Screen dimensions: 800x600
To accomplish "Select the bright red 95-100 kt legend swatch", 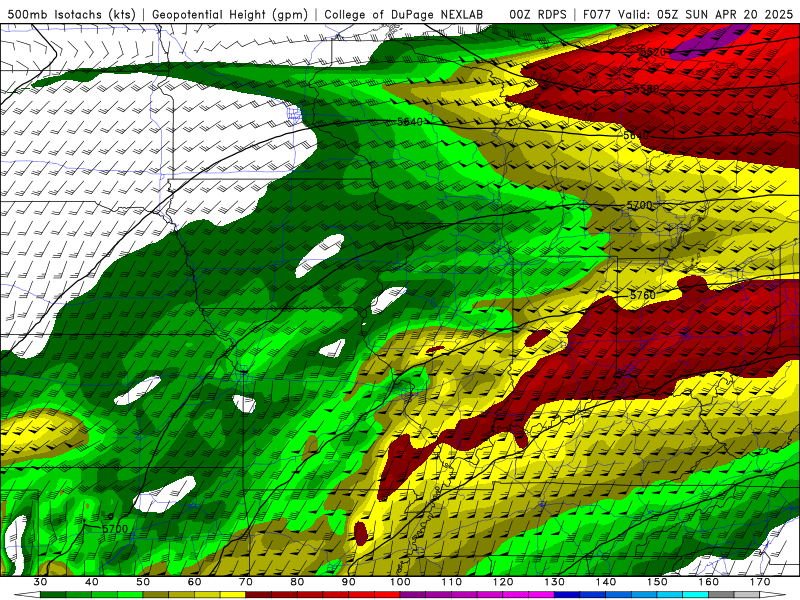I will (x=387, y=595).
